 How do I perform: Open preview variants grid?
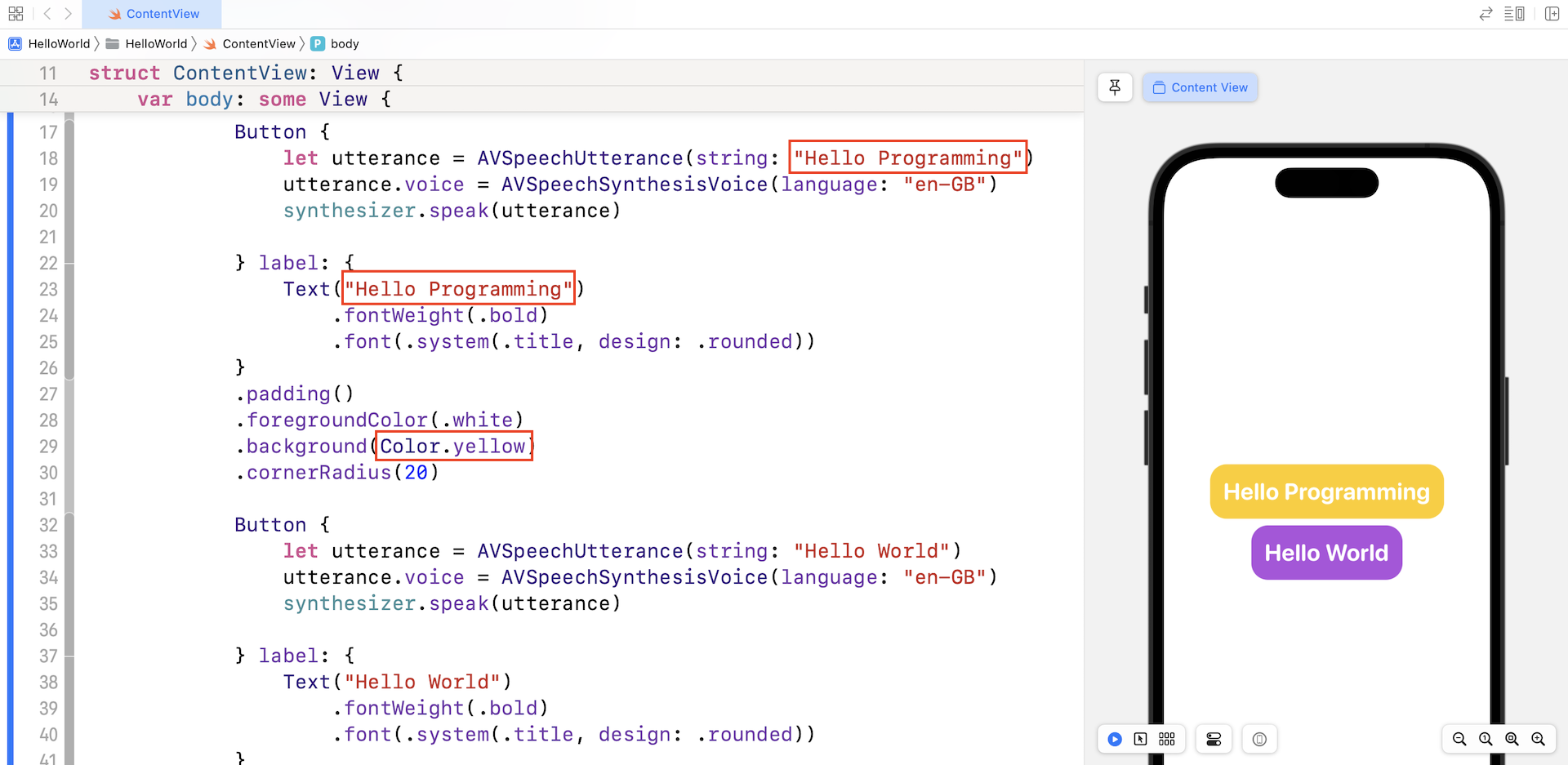pyautogui.click(x=1167, y=739)
